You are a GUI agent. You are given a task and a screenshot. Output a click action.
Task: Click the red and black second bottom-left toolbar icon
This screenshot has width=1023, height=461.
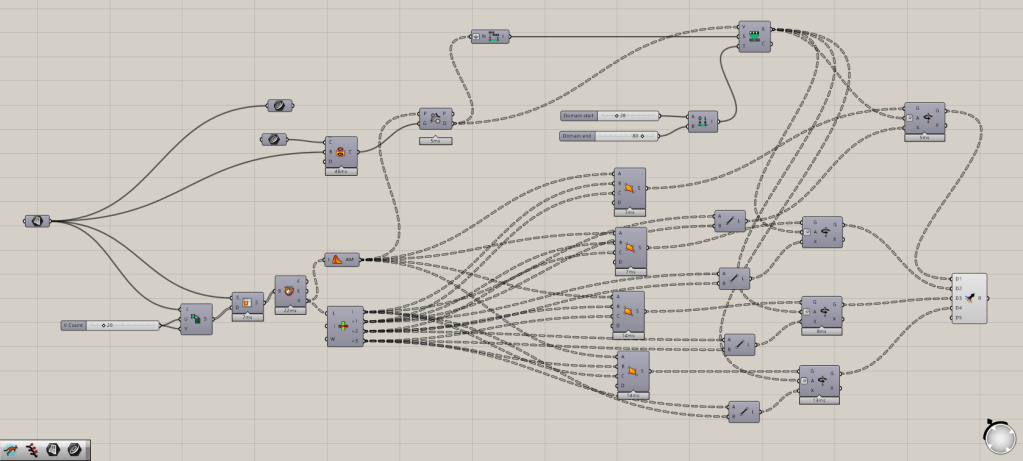click(32, 449)
